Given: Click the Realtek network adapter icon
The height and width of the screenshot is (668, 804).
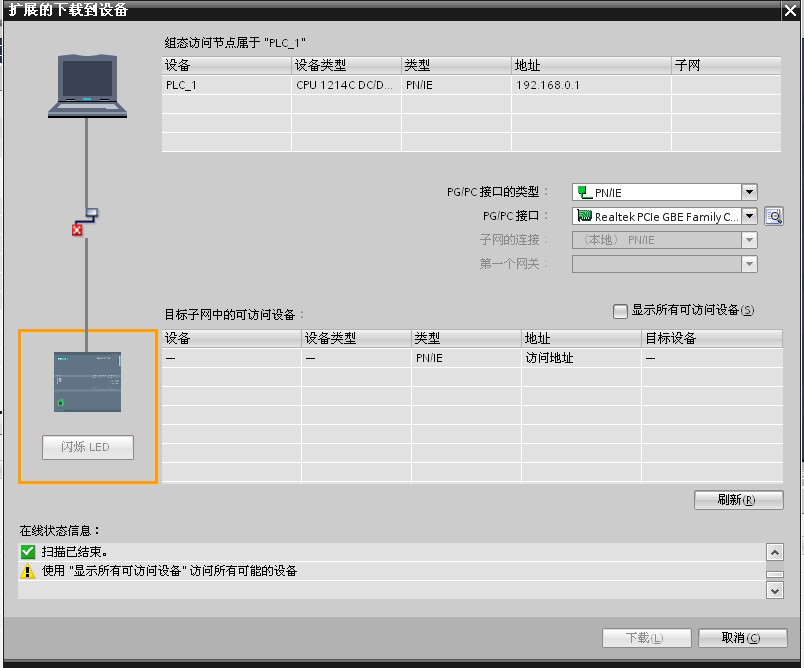Looking at the screenshot, I should click(584, 216).
